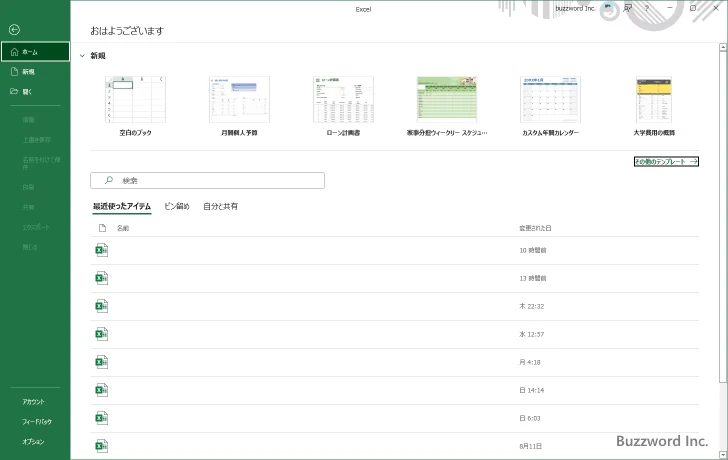Click その他のテンプレート link
The height and width of the screenshot is (460, 728).
pyautogui.click(x=666, y=162)
